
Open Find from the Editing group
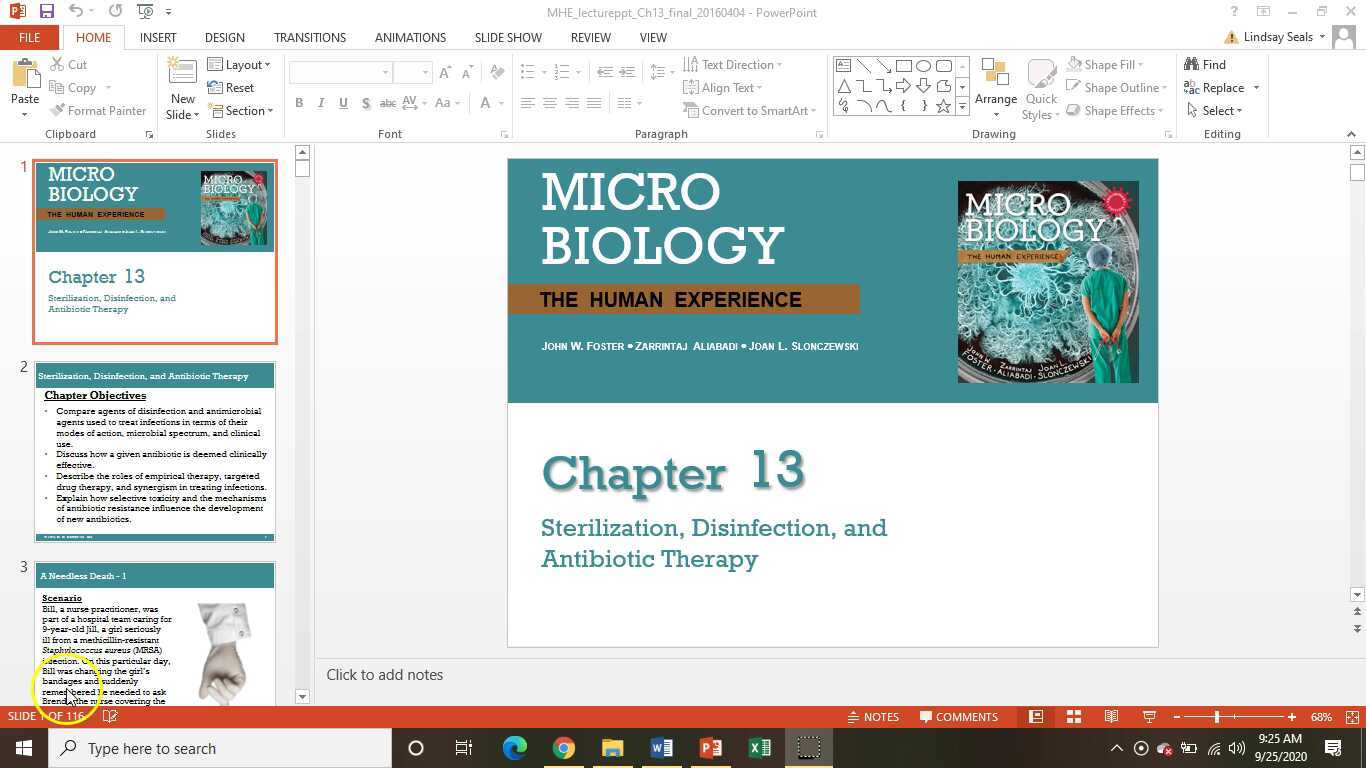tap(1207, 64)
